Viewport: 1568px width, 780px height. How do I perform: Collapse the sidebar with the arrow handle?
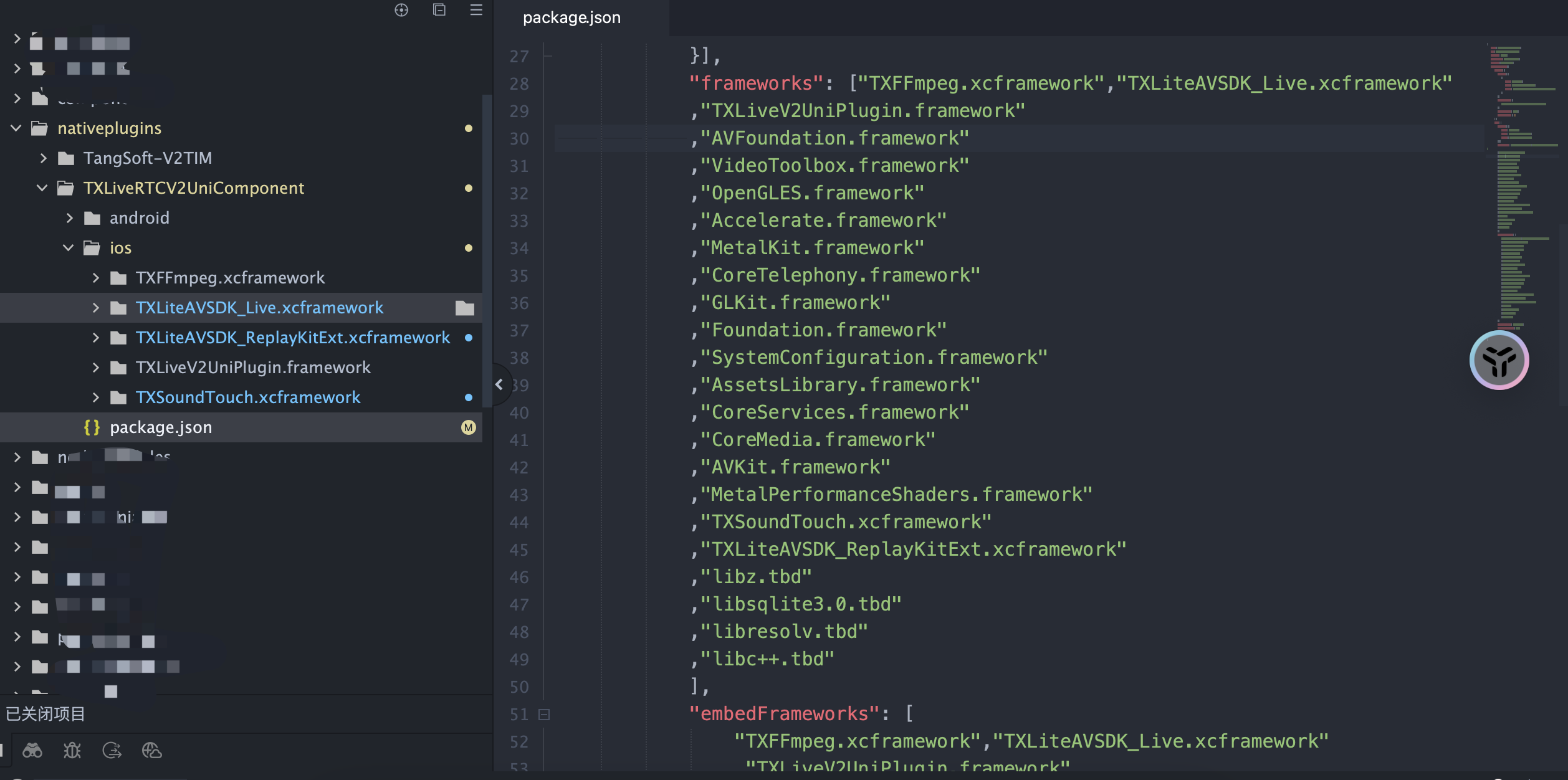click(499, 385)
